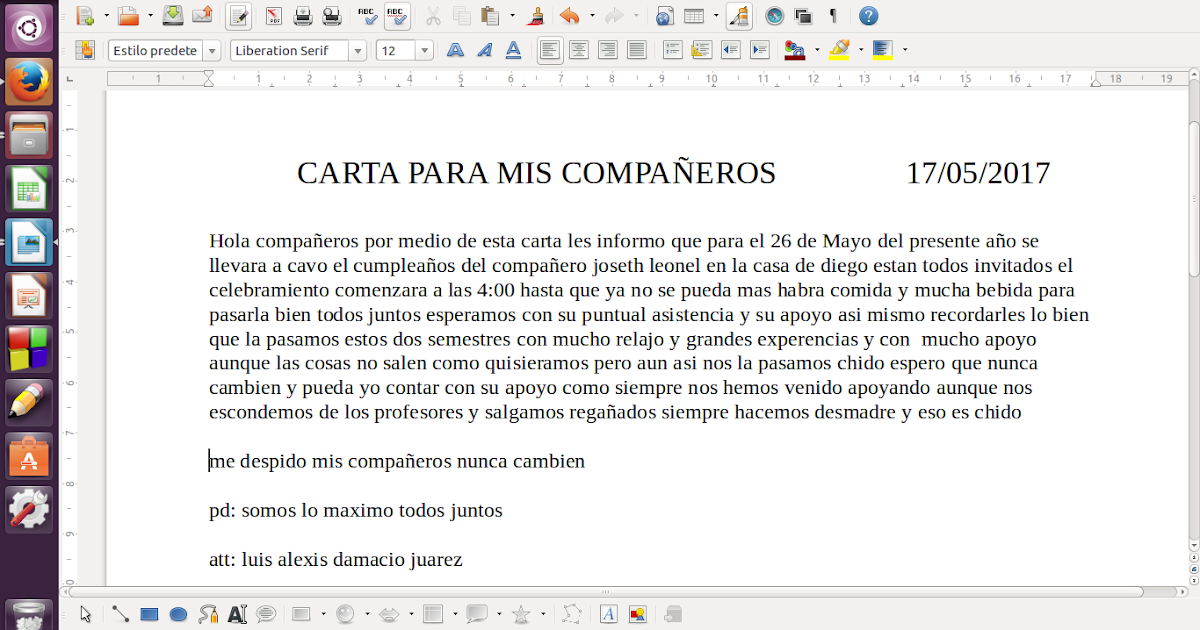The image size is (1200, 630).
Task: Toggle Show Draw Functions toolbar
Action: click(x=739, y=15)
